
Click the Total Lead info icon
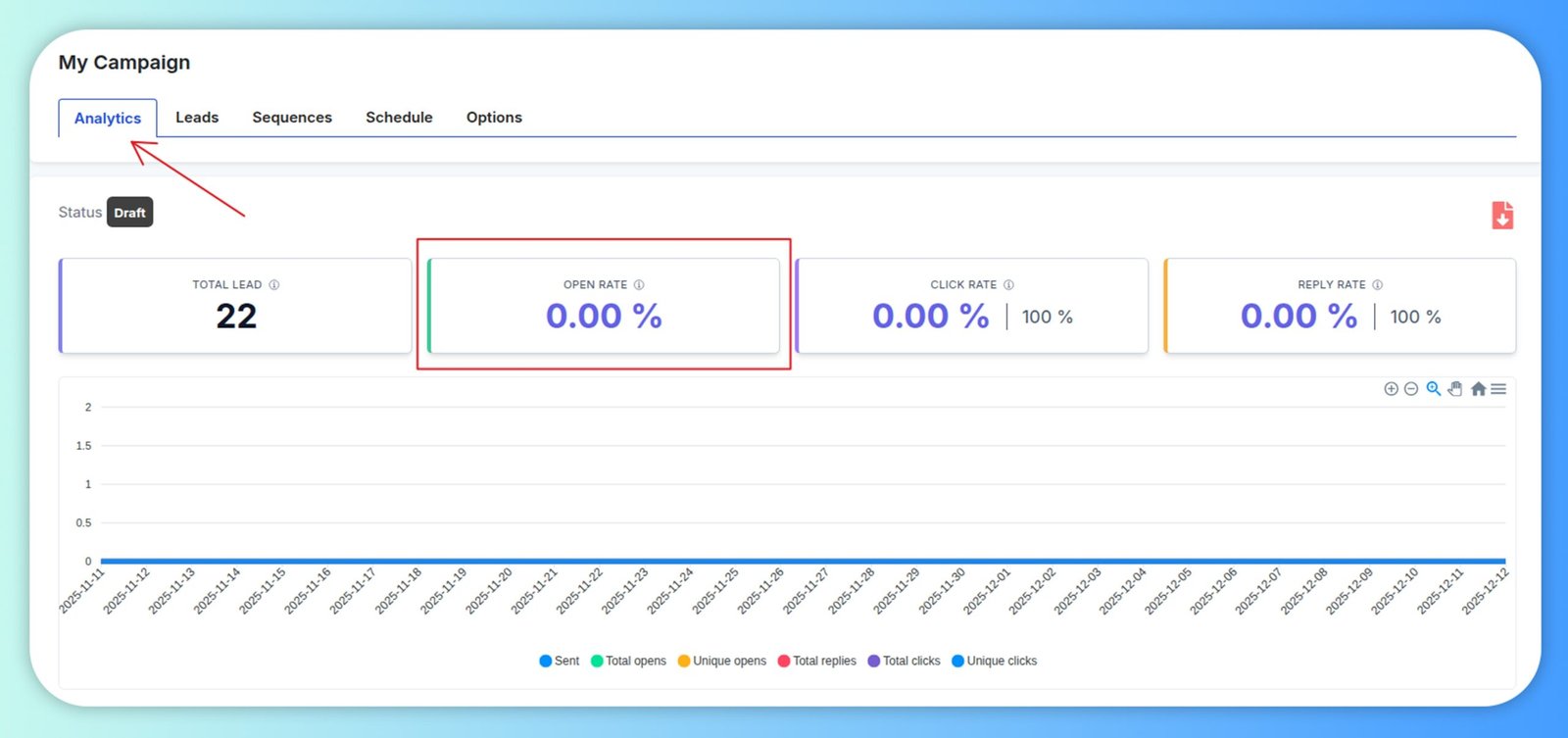point(274,285)
